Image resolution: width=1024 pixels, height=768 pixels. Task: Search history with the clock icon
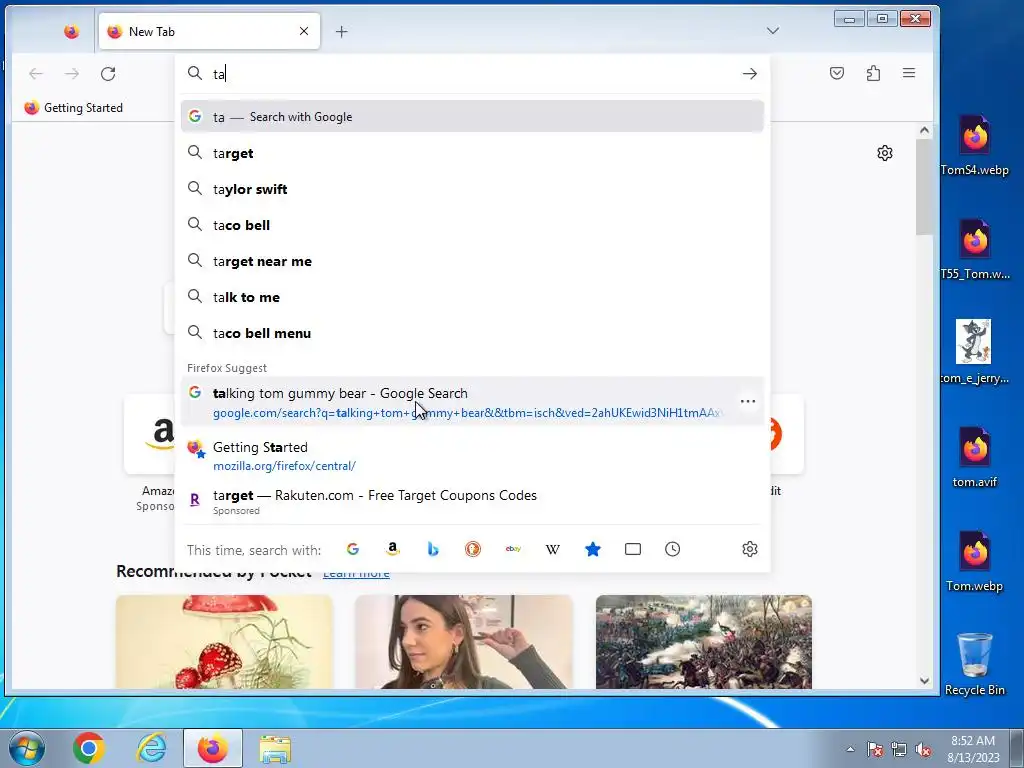click(x=673, y=549)
